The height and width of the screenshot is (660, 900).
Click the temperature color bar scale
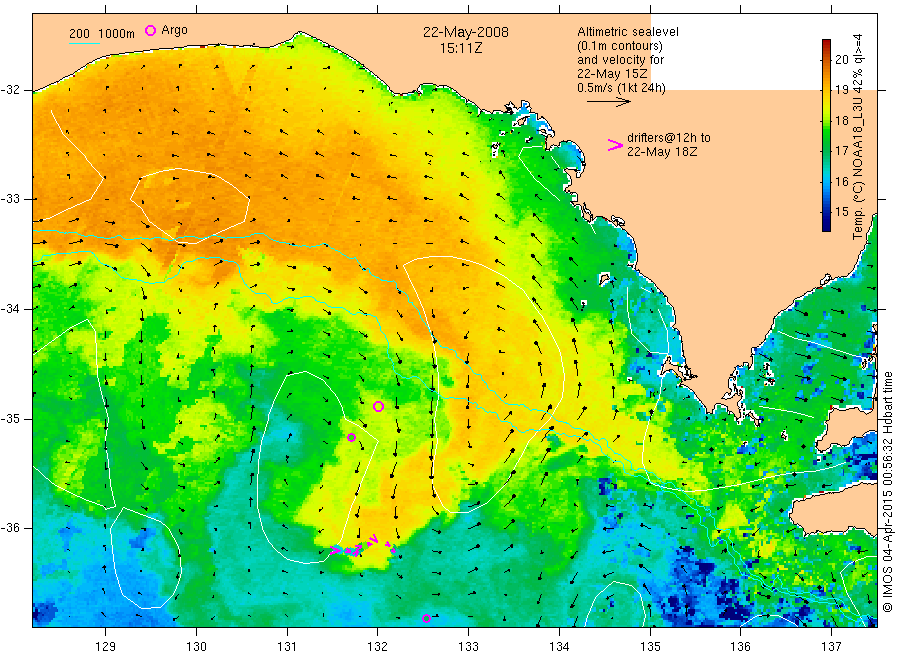coord(827,135)
